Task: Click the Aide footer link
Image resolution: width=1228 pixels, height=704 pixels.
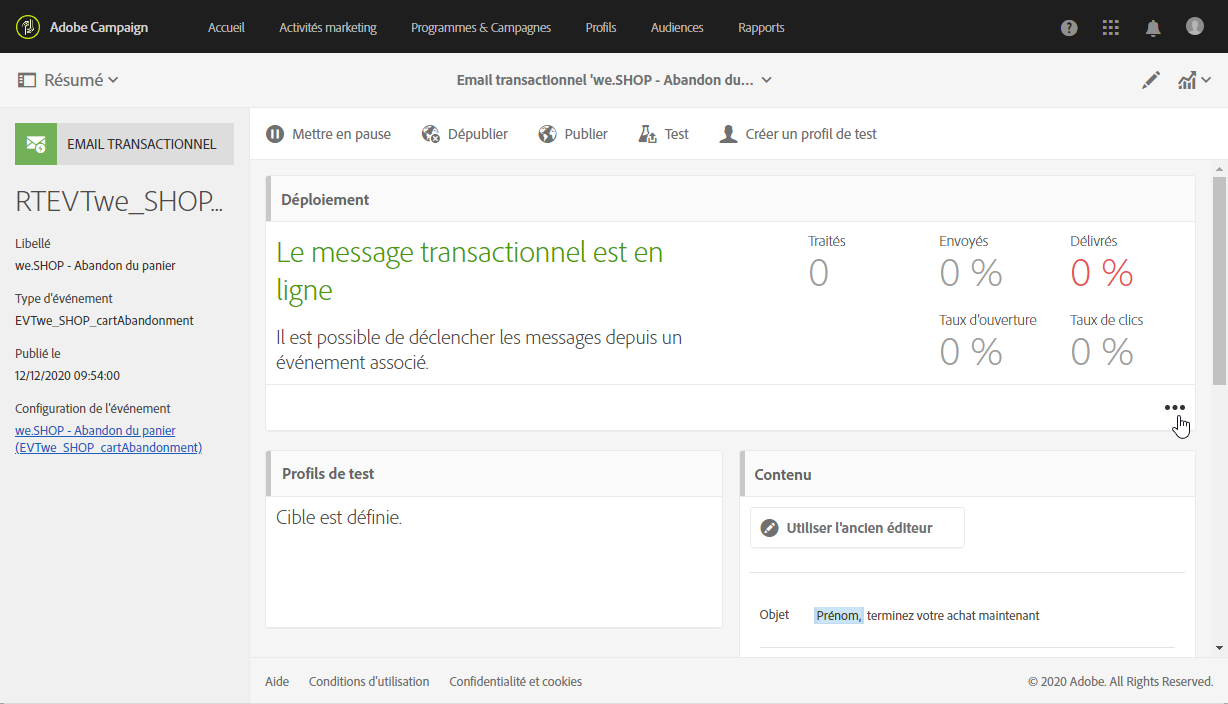Action: pos(277,682)
